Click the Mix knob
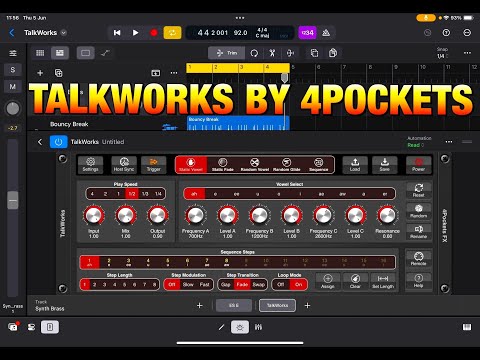 (x=126, y=215)
